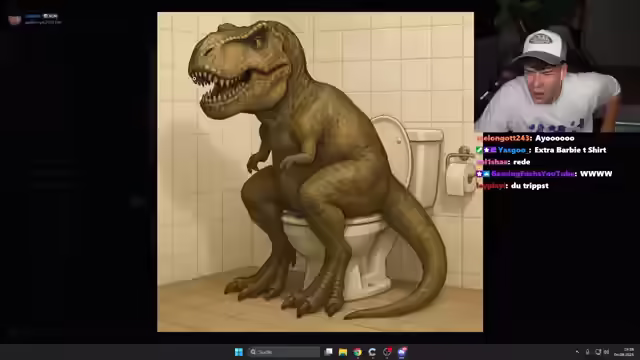
Task: Open Task View from the taskbar
Action: tap(329, 352)
